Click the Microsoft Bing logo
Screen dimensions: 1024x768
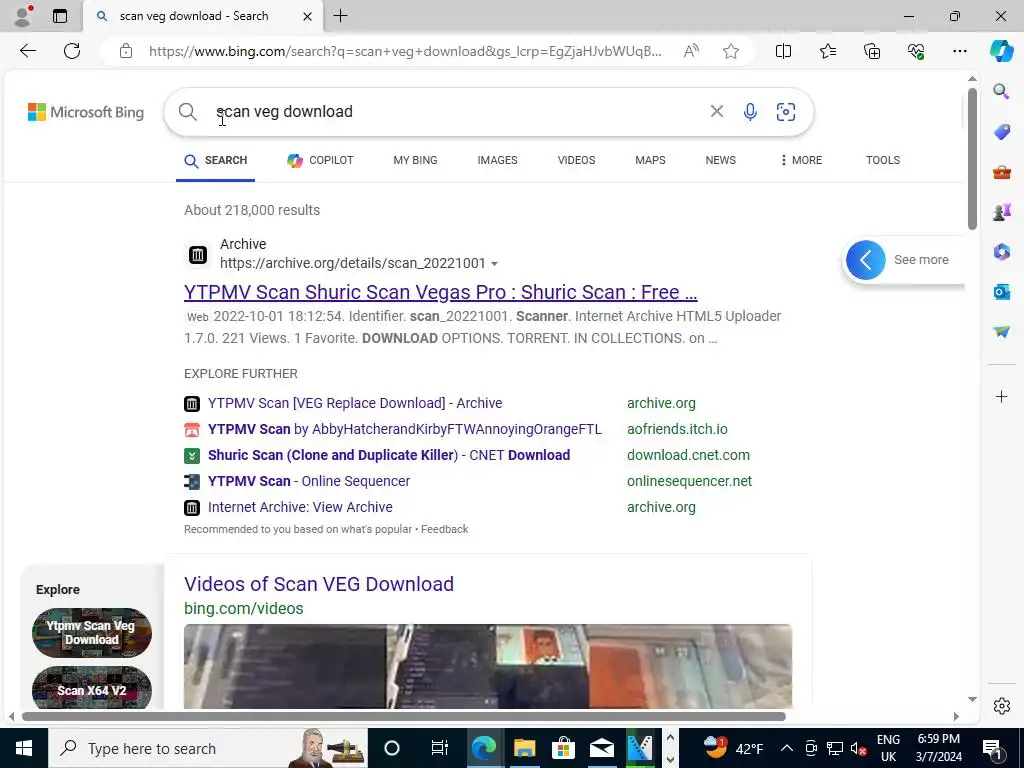coord(86,112)
